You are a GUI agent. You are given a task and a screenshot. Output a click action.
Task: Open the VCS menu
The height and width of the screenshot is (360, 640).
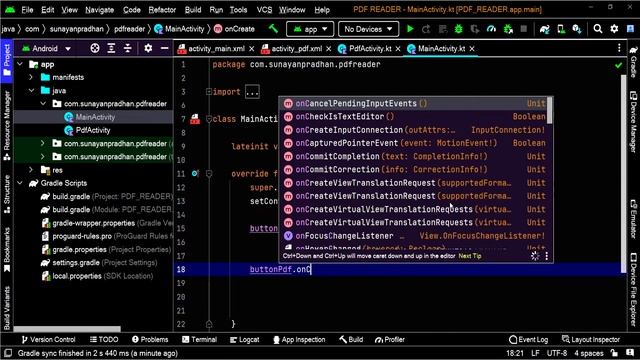coord(264,10)
